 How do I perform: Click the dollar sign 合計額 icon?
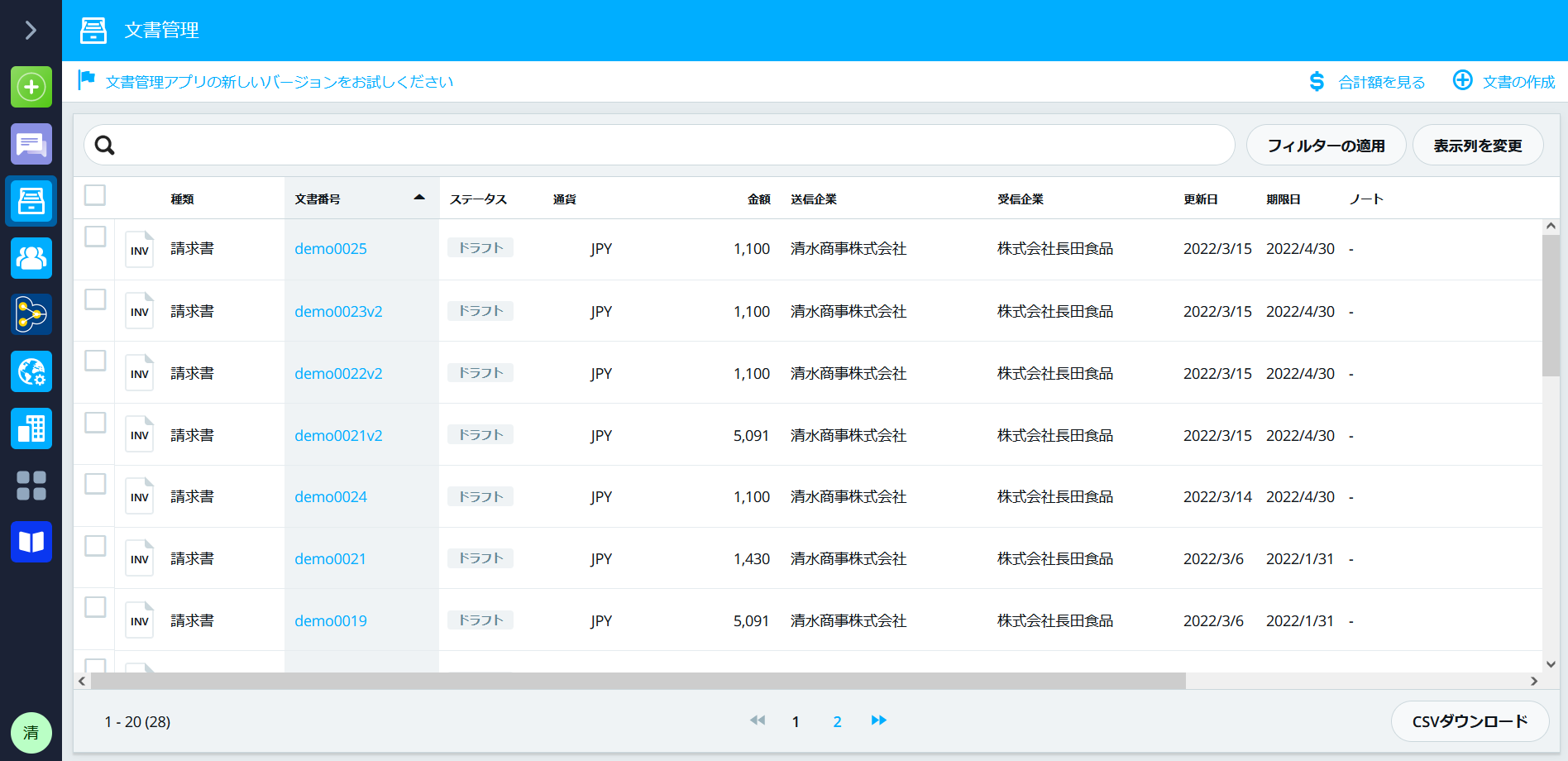[1317, 81]
